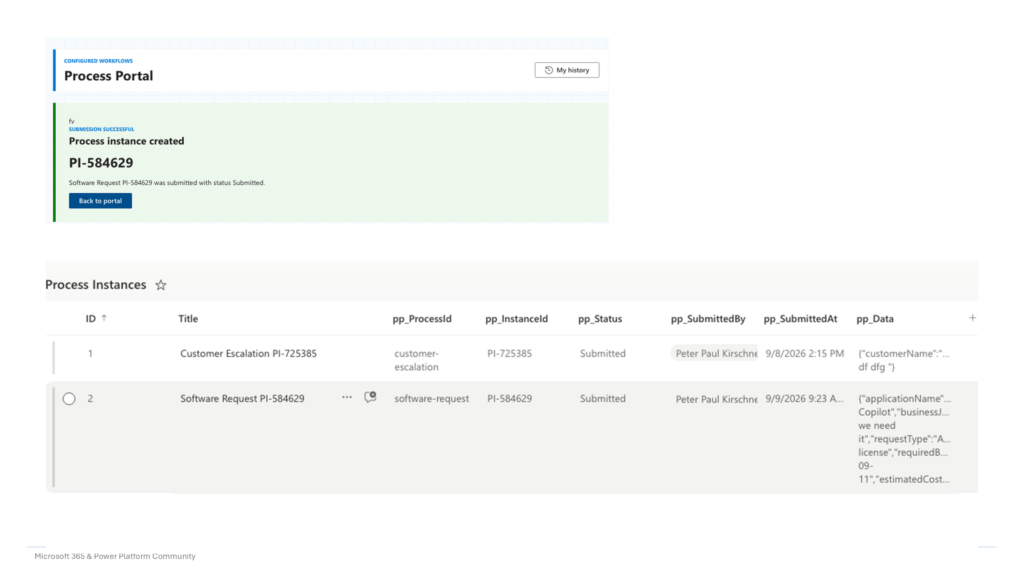Open the pp_Status column header

(x=600, y=319)
